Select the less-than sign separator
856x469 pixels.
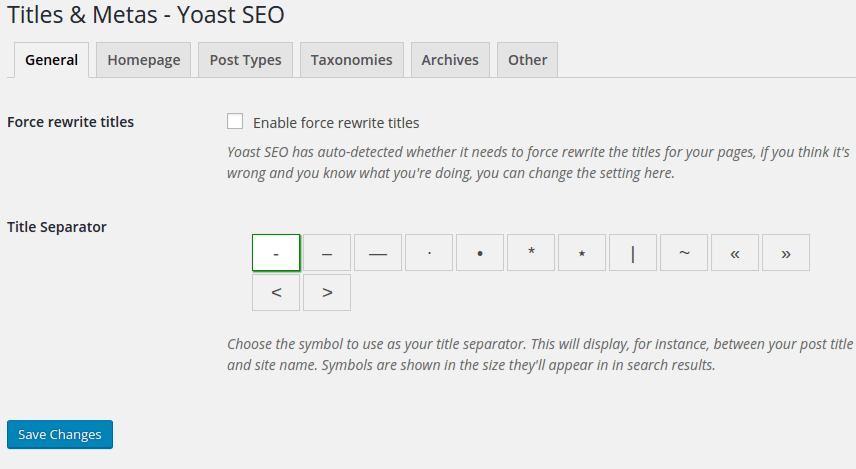(x=276, y=293)
